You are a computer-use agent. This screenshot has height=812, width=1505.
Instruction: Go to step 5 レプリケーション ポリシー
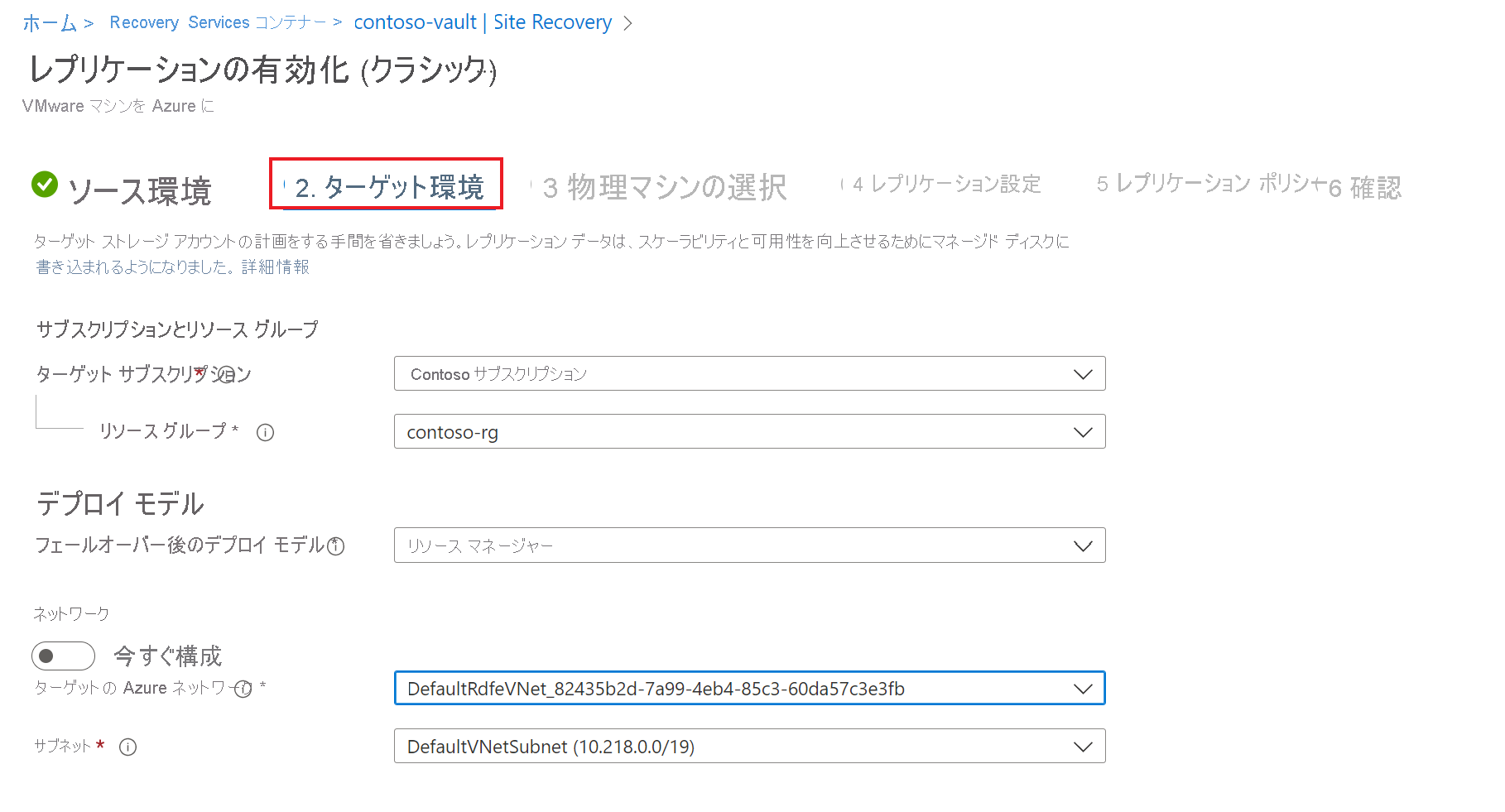pos(1211,183)
